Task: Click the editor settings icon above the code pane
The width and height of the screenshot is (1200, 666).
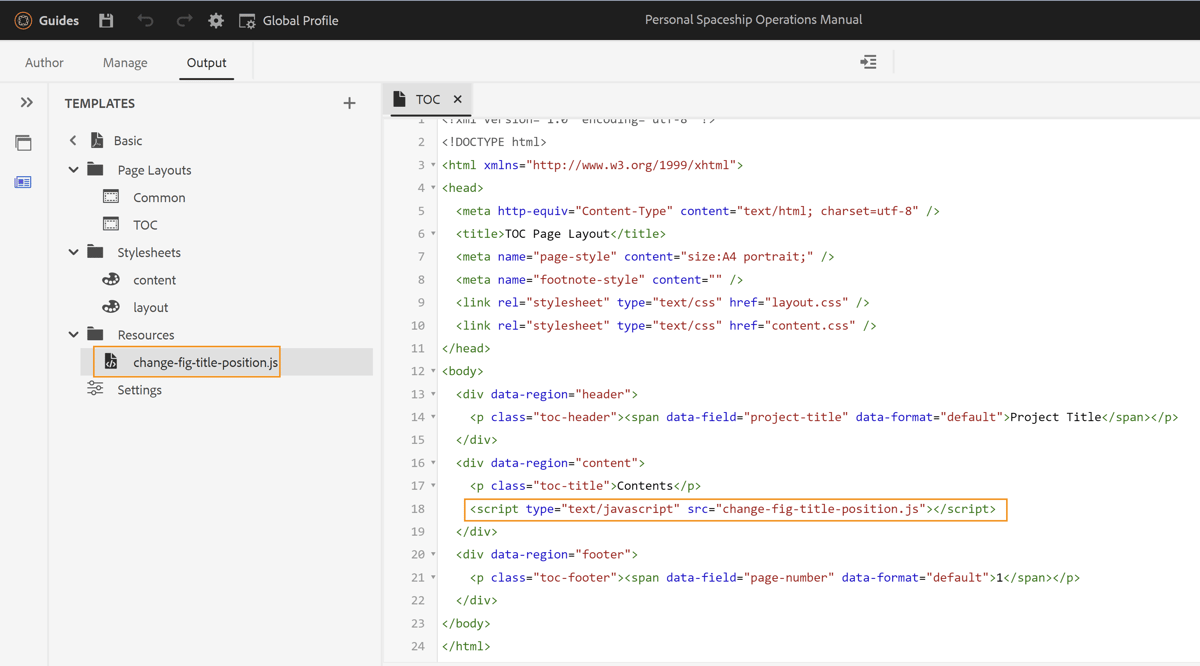Action: (868, 61)
